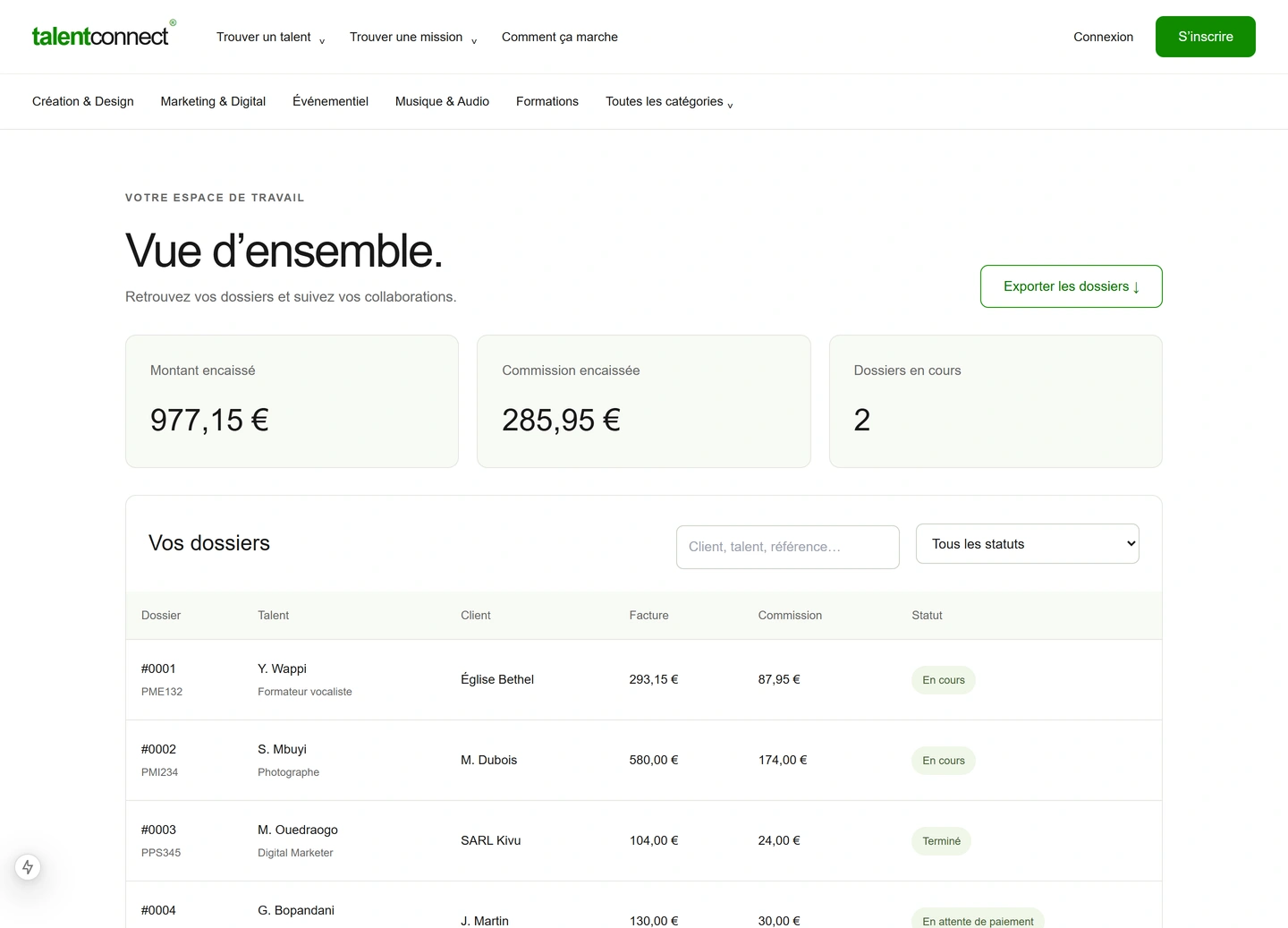Image resolution: width=1288 pixels, height=928 pixels.
Task: Click the talentconnect logo
Action: (x=104, y=36)
